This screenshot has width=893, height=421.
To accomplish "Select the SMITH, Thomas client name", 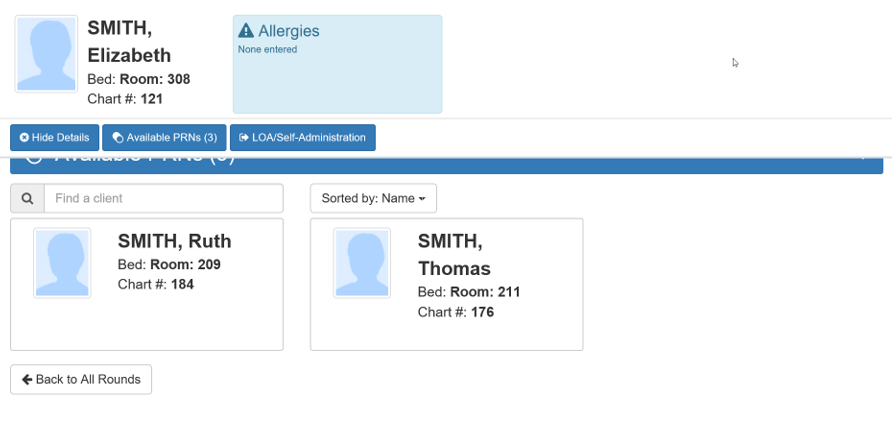I will (x=454, y=254).
